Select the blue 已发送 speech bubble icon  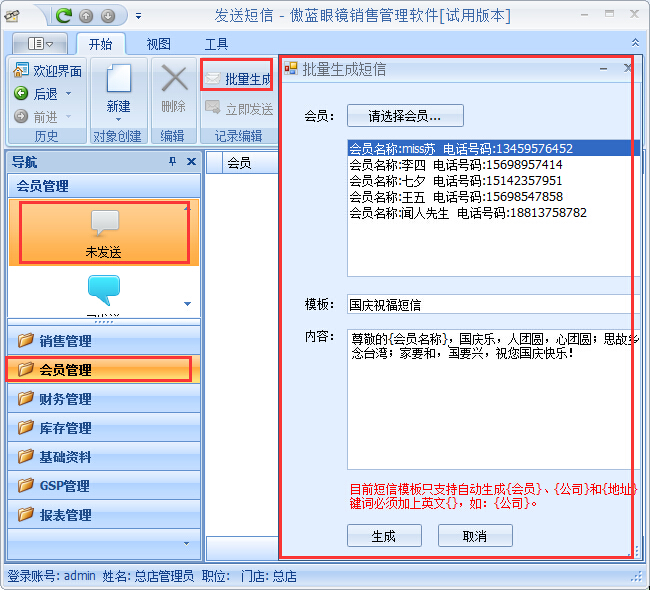point(104,290)
